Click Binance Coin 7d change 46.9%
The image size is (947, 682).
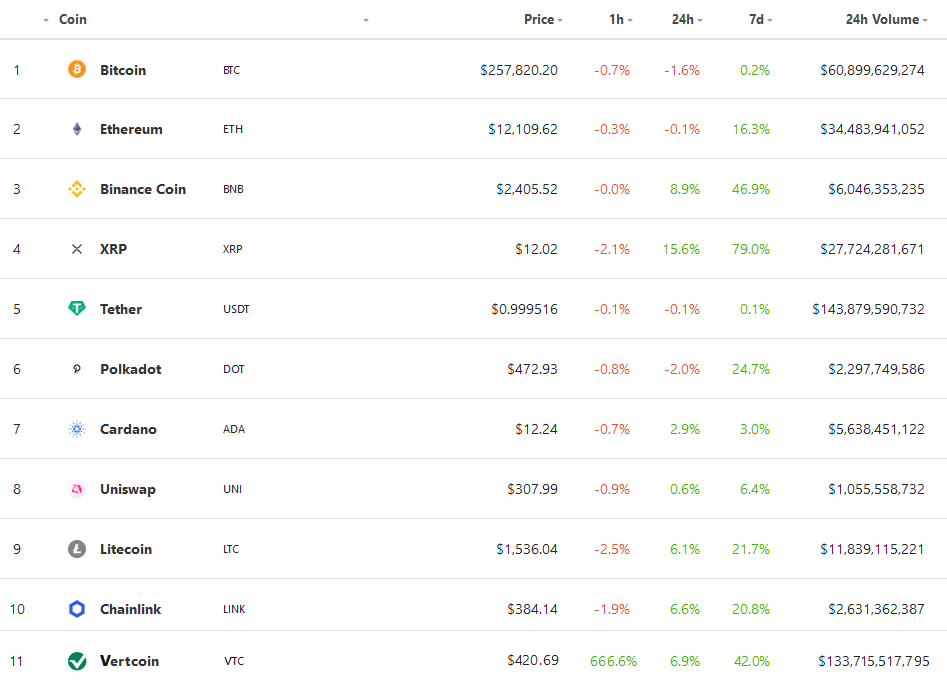tap(751, 189)
